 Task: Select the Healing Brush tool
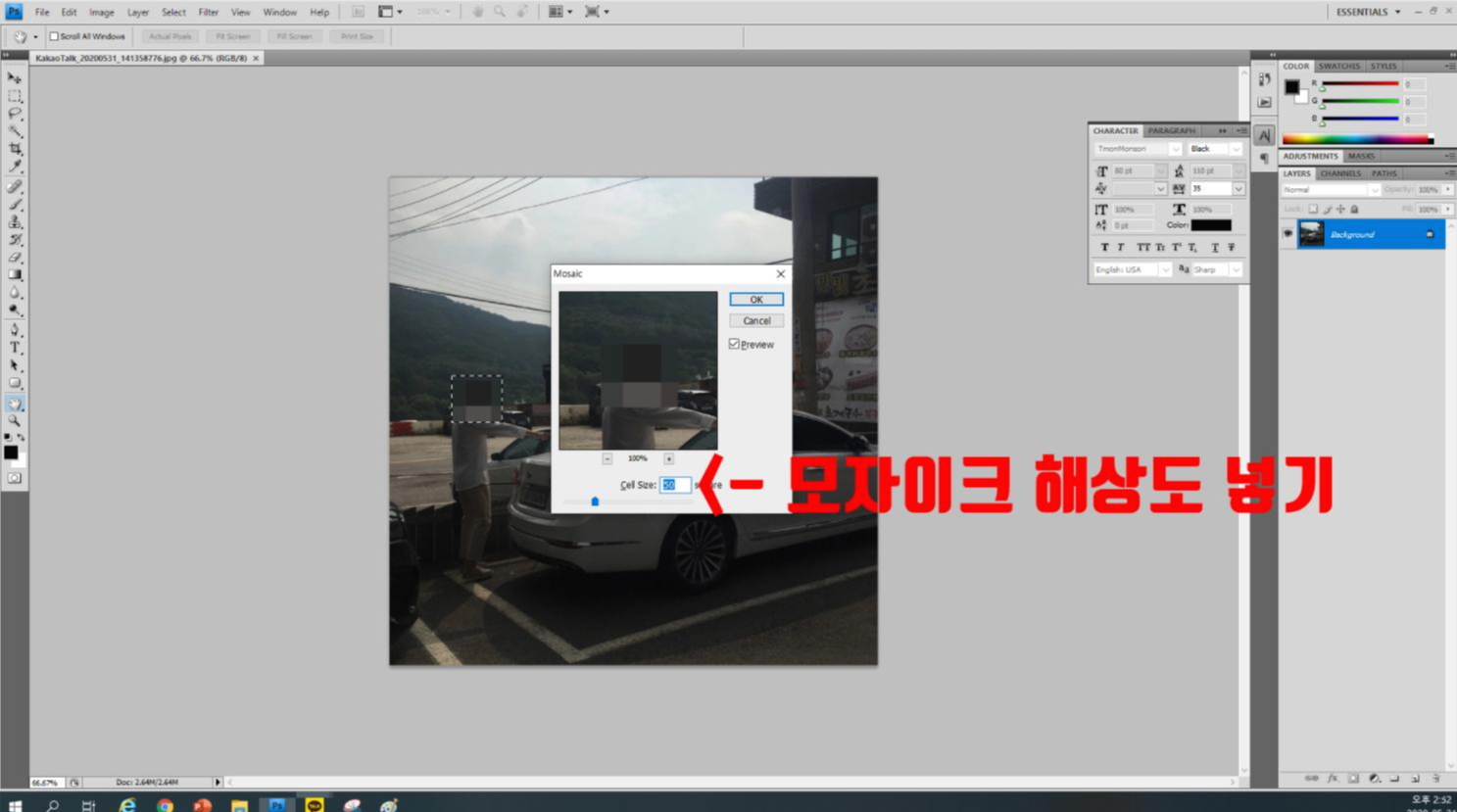click(x=15, y=186)
